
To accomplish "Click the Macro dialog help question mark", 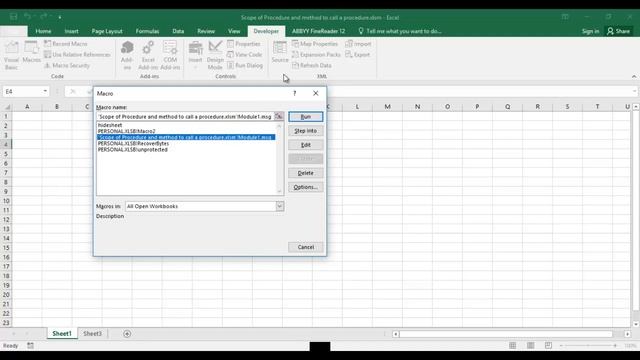I will pos(294,93).
